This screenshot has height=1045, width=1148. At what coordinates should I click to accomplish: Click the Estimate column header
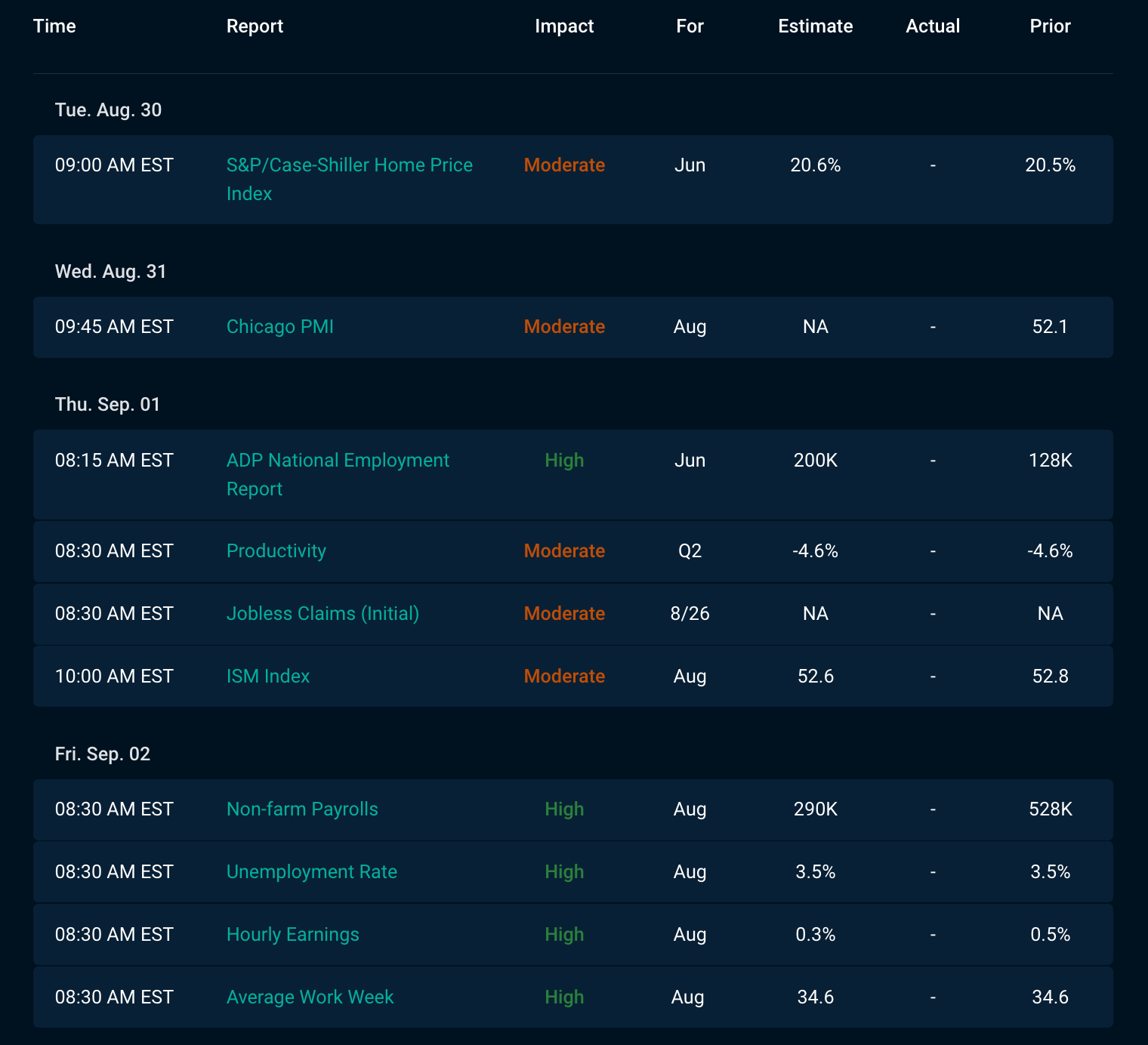[x=816, y=26]
